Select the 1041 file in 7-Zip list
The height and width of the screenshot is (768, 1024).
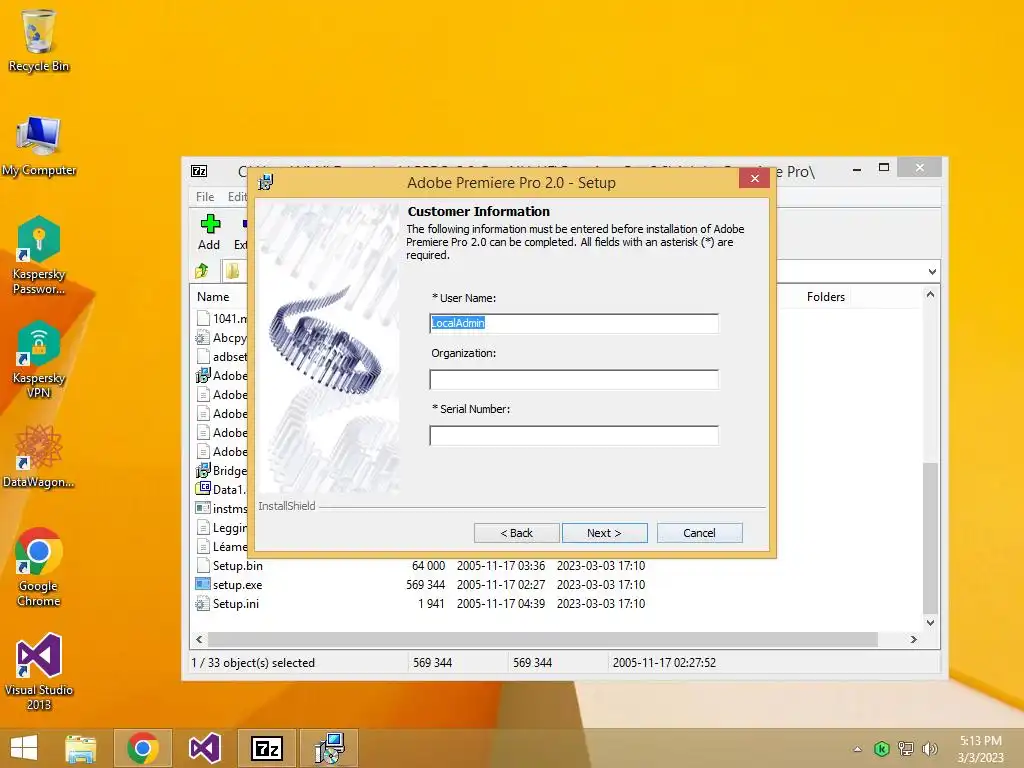(x=222, y=318)
